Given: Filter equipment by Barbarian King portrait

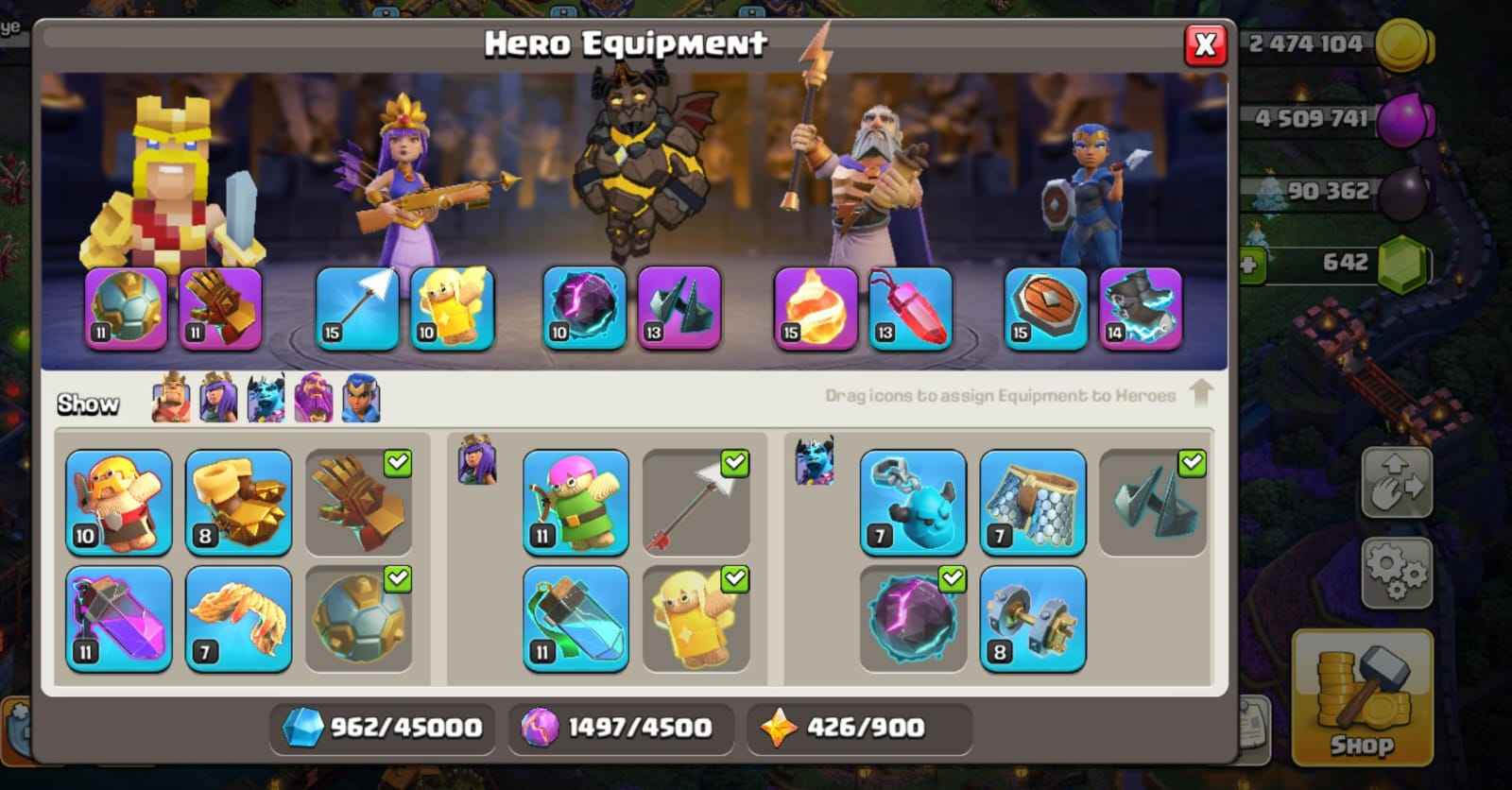Looking at the screenshot, I should 171,397.
